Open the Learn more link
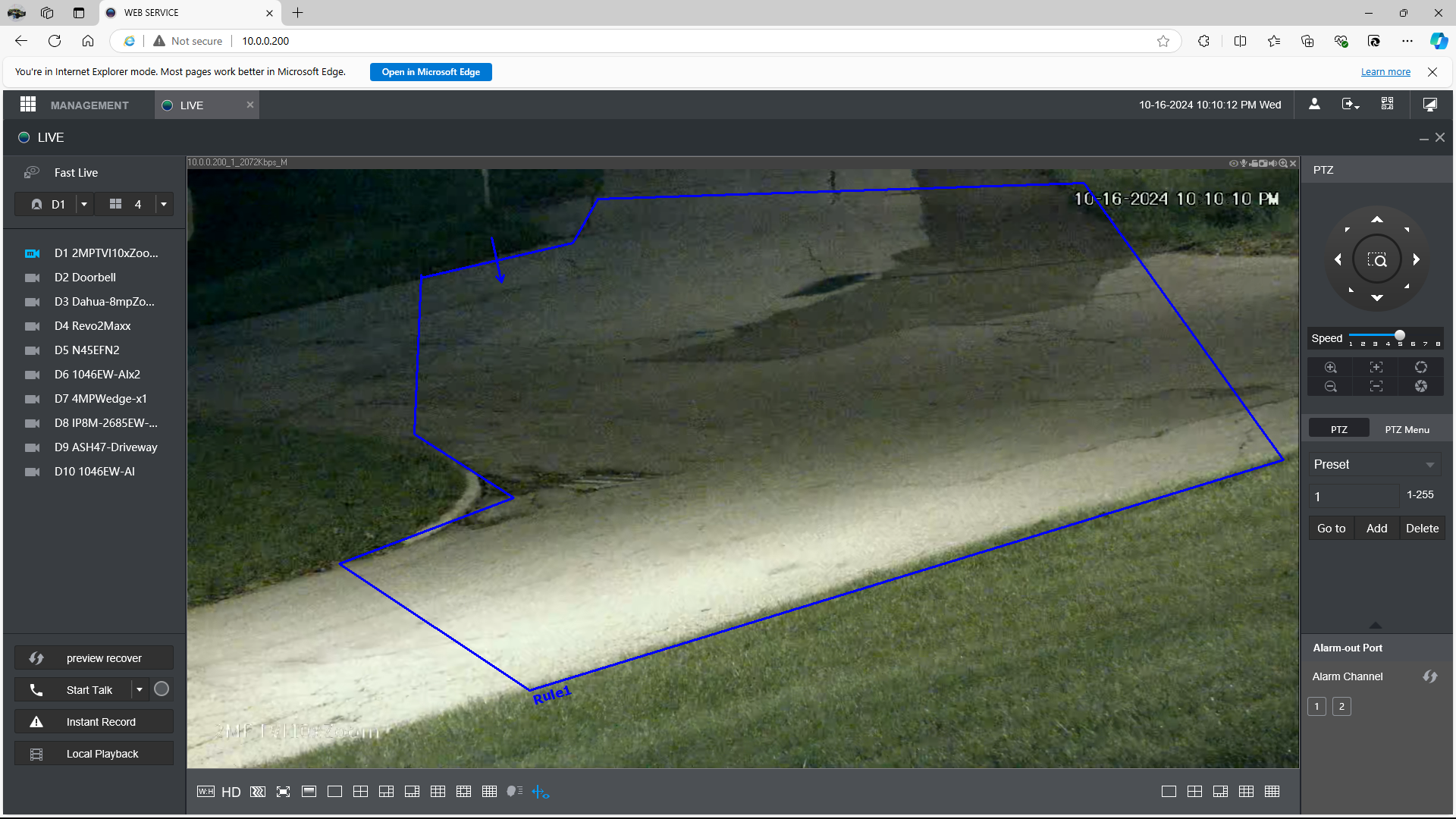The image size is (1456, 819). click(x=1385, y=72)
